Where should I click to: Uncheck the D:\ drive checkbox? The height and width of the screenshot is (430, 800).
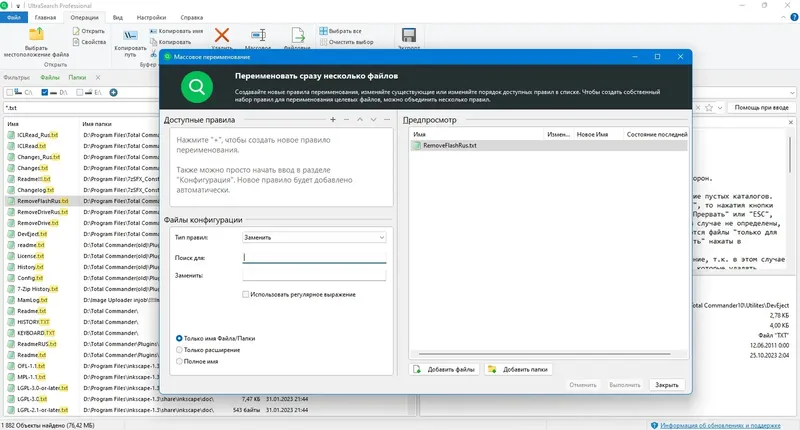44,92
